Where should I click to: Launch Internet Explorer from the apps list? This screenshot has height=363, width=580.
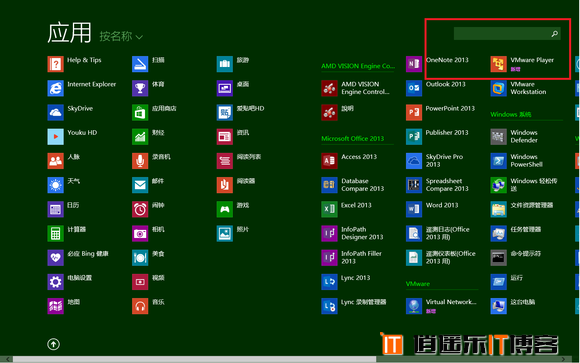click(82, 88)
